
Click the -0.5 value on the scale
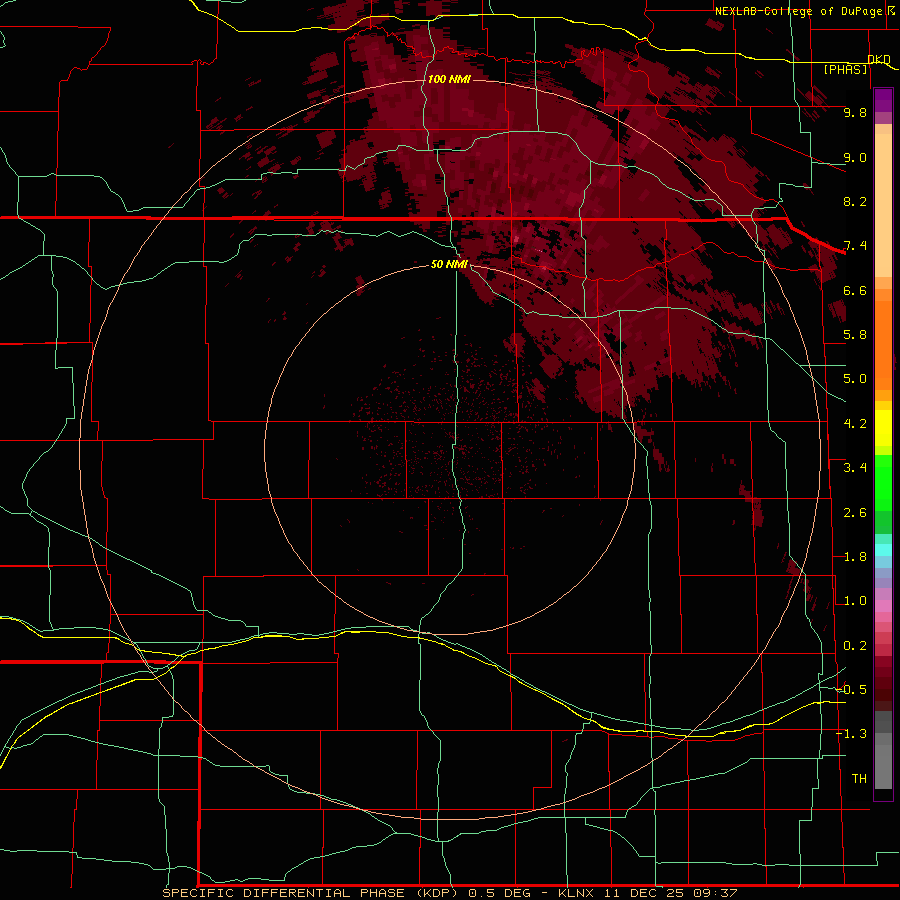tap(851, 690)
